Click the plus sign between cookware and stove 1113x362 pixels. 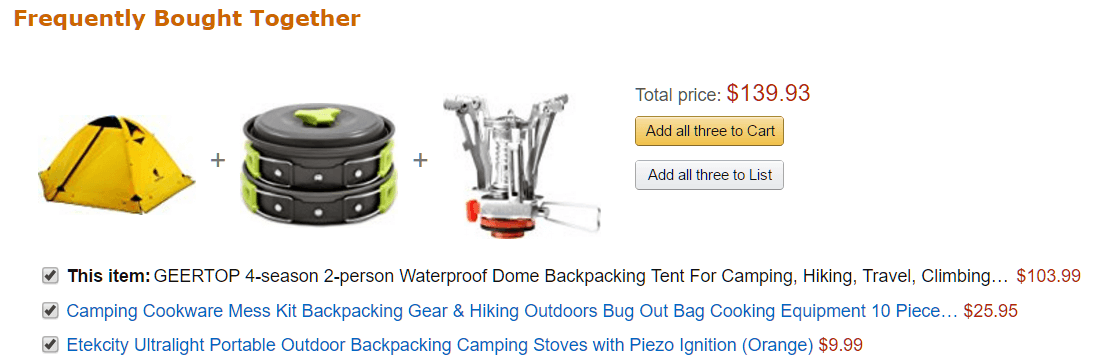420,160
